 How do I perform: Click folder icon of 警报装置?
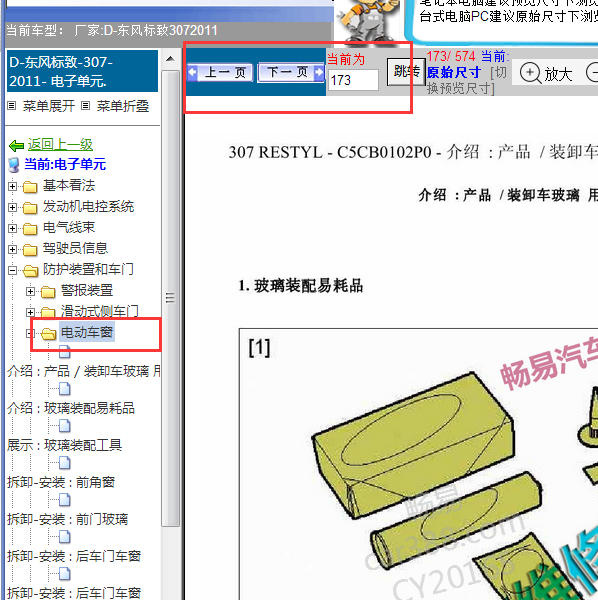point(48,292)
